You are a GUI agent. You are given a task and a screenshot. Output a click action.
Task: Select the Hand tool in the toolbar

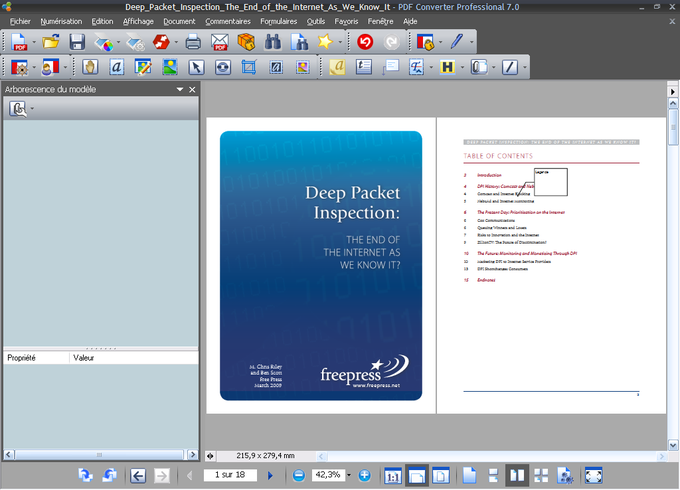click(90, 67)
